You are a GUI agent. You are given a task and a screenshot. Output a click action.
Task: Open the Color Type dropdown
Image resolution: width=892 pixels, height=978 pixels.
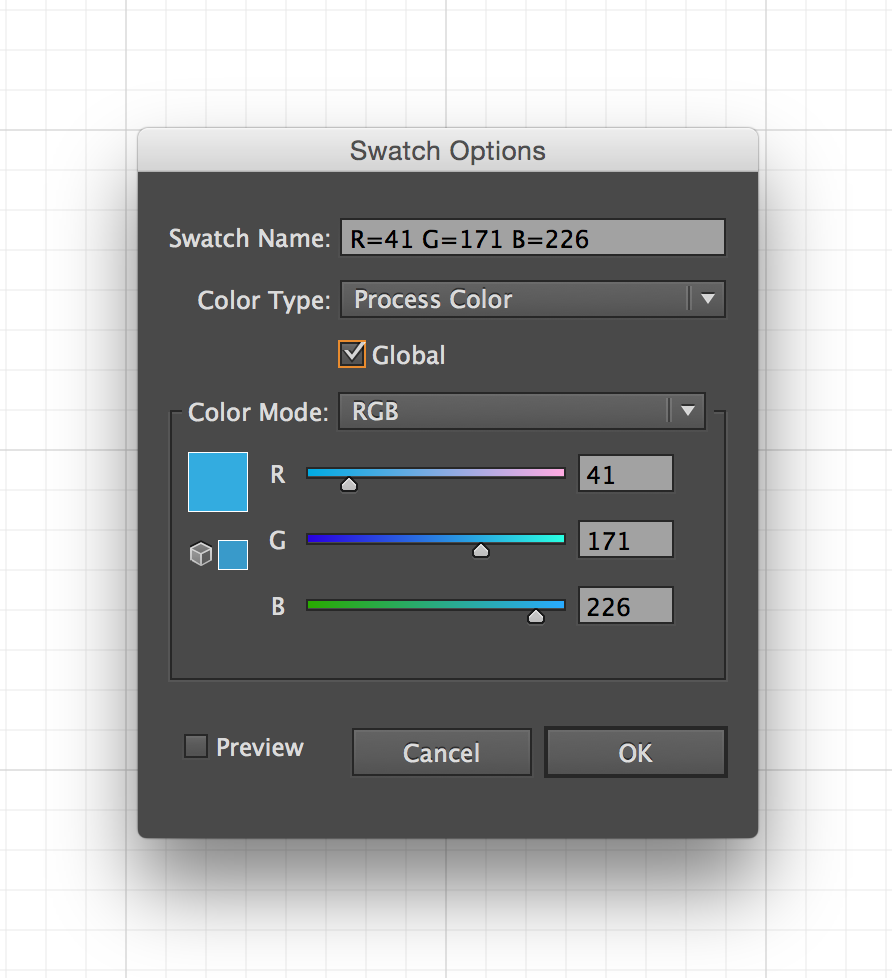click(x=532, y=299)
